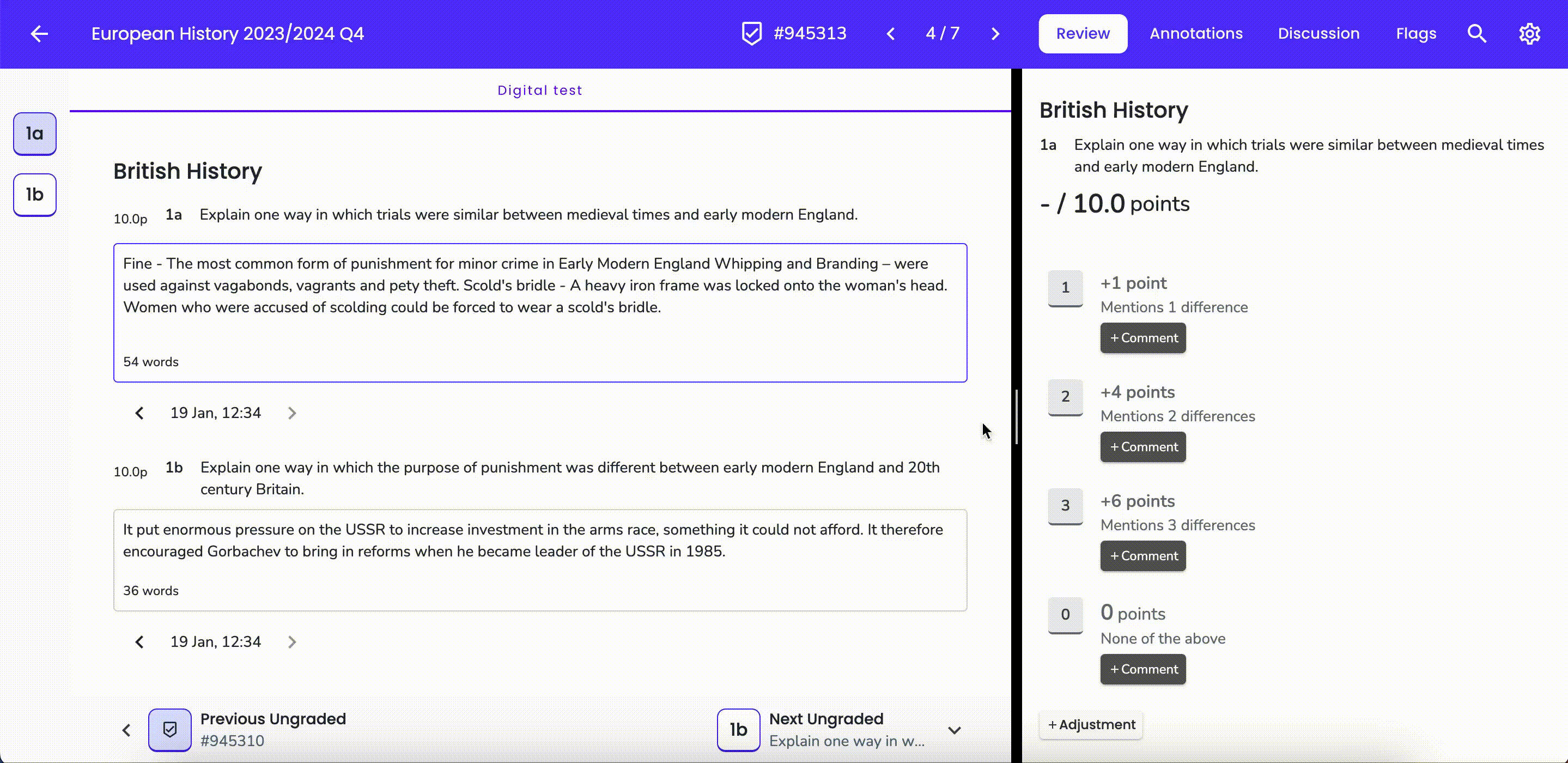
Task: Click the 54 words count
Action: coord(151,362)
